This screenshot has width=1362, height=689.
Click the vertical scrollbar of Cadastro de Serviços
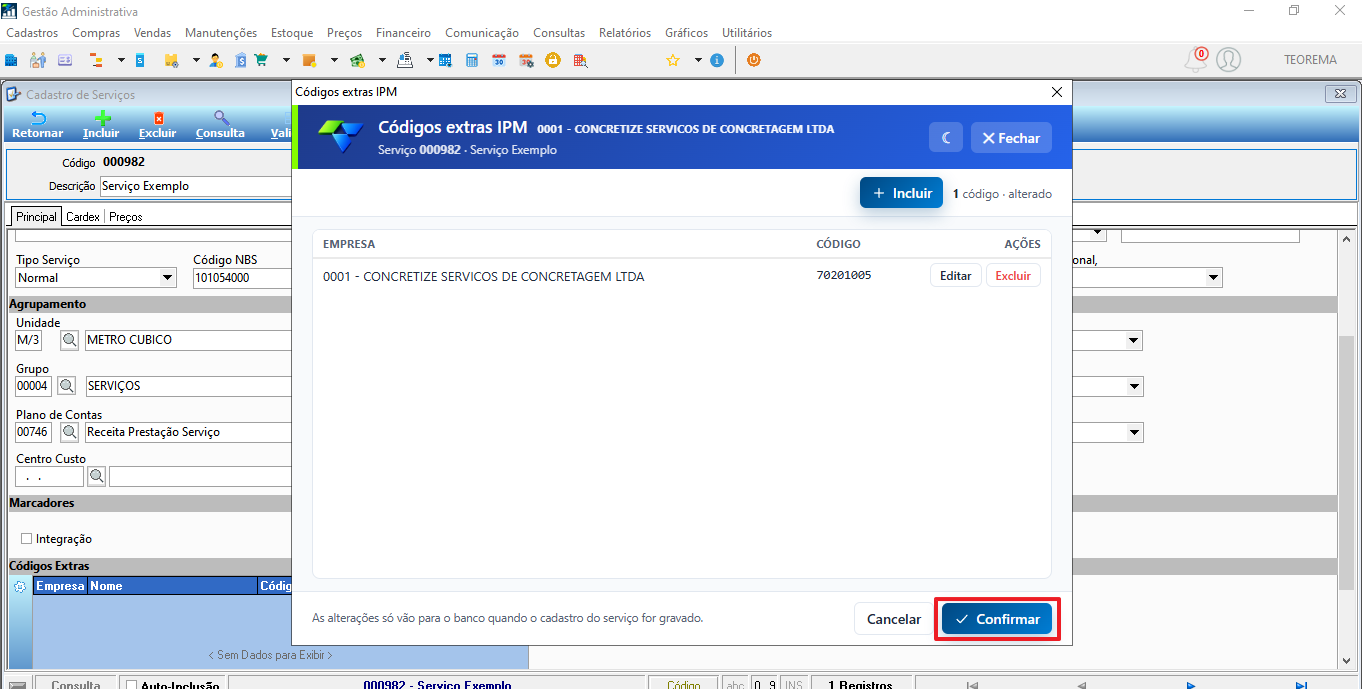tap(1348, 448)
